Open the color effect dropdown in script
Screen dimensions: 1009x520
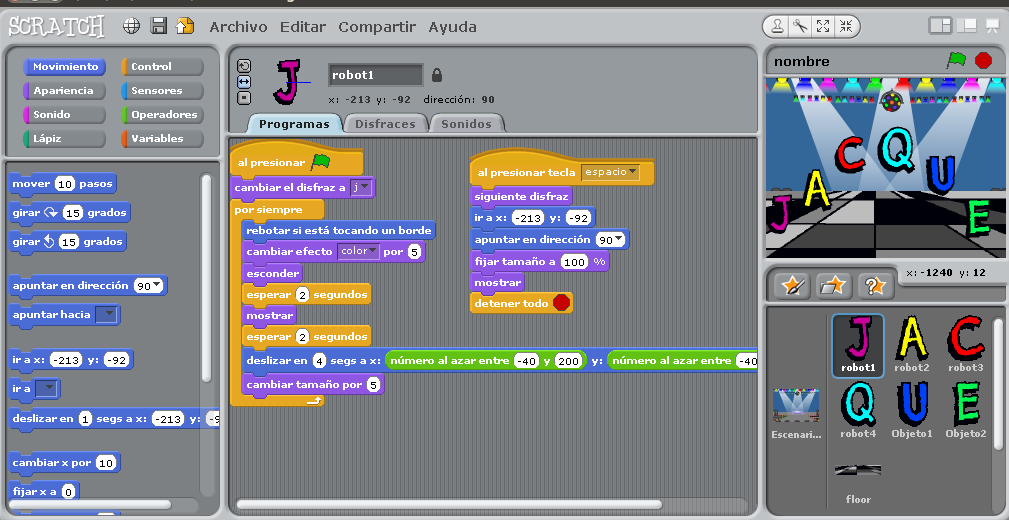[358, 251]
